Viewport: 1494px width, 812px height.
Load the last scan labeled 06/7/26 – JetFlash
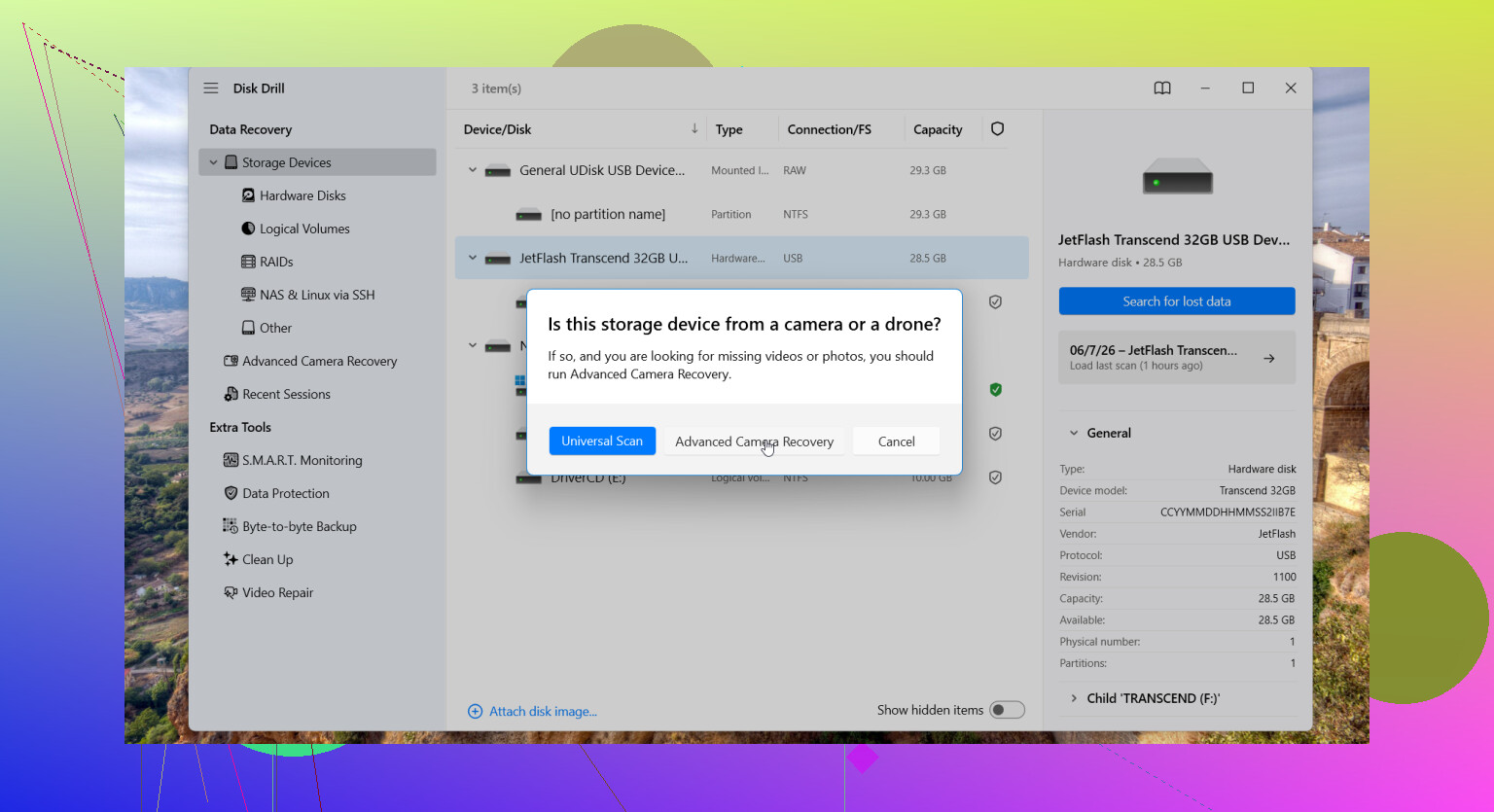(x=1177, y=358)
